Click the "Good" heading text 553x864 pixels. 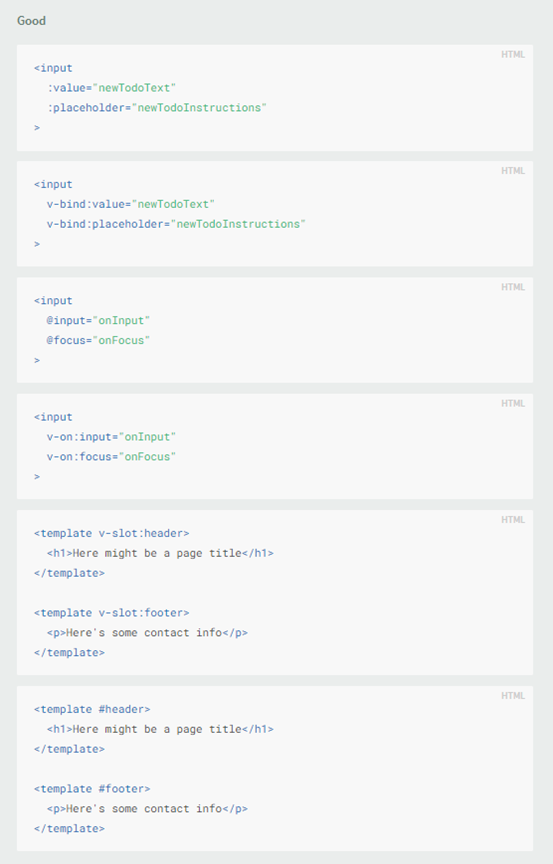click(31, 21)
